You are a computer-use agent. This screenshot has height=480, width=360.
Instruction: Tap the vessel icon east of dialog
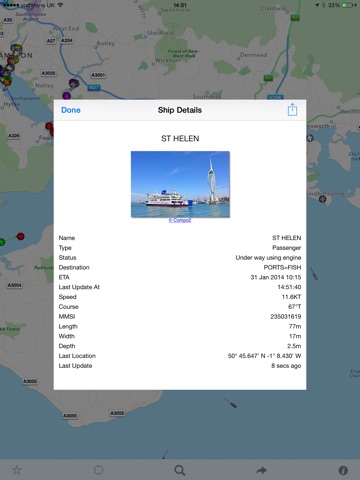tap(314, 274)
